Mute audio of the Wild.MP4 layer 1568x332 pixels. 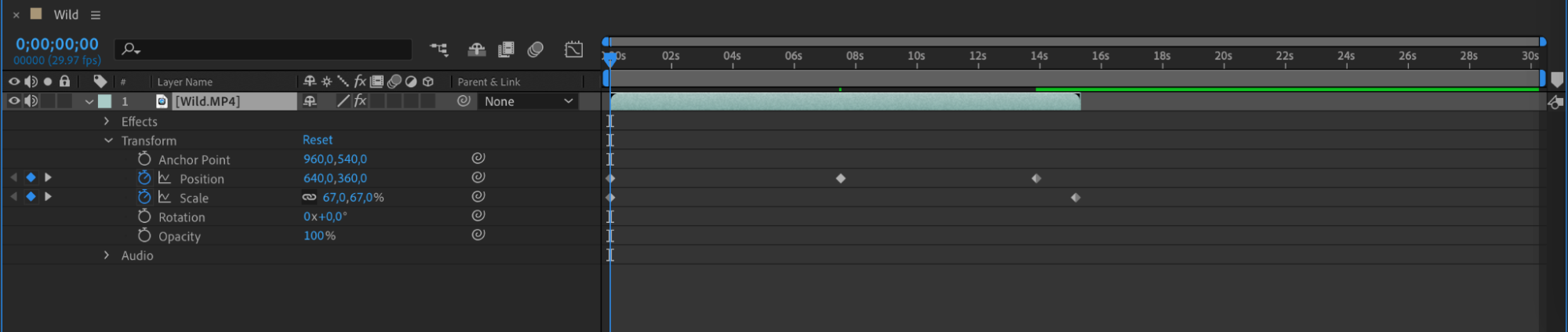[31, 101]
